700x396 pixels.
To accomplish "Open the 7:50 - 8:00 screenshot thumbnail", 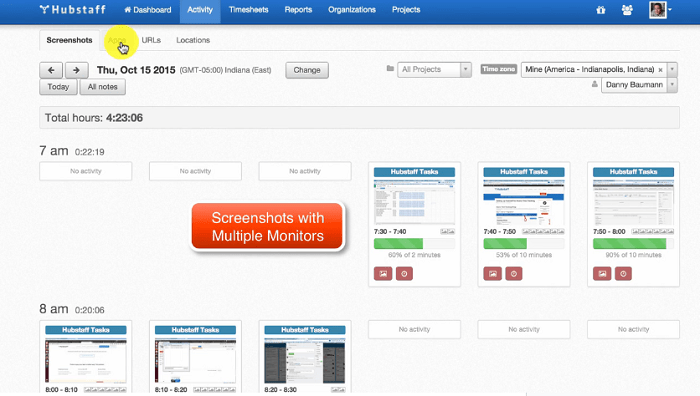I will [x=633, y=202].
